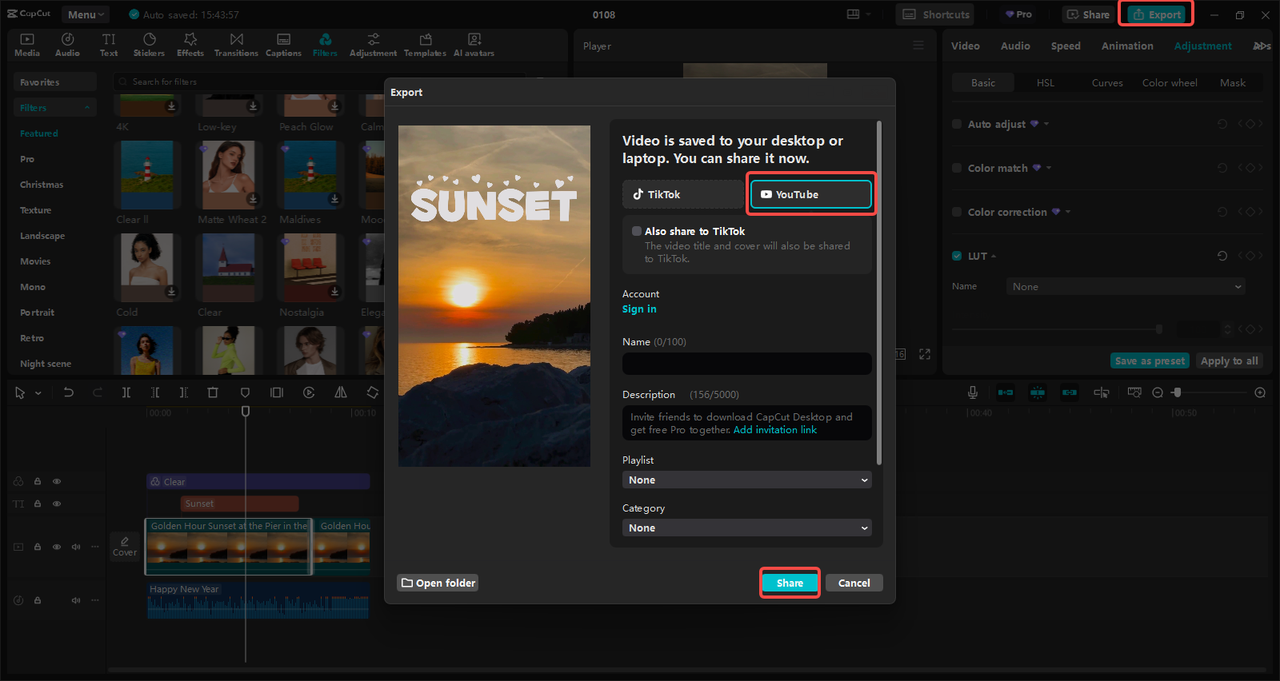Hide the main video track with eye icon

[57, 547]
